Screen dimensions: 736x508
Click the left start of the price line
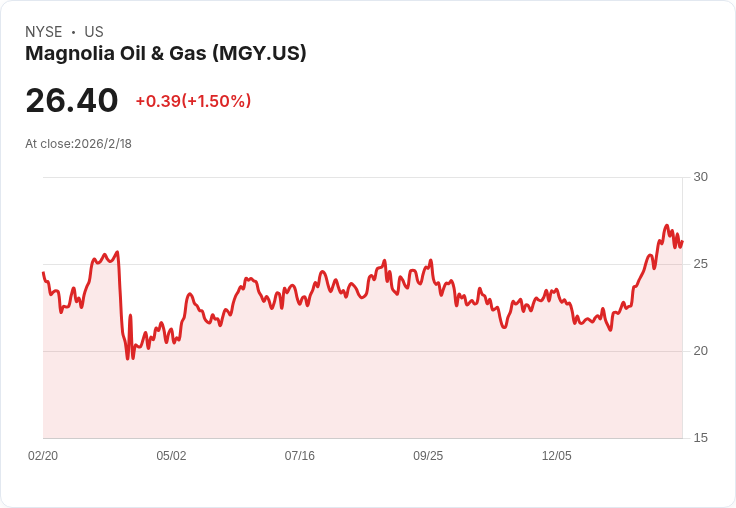click(x=43, y=272)
